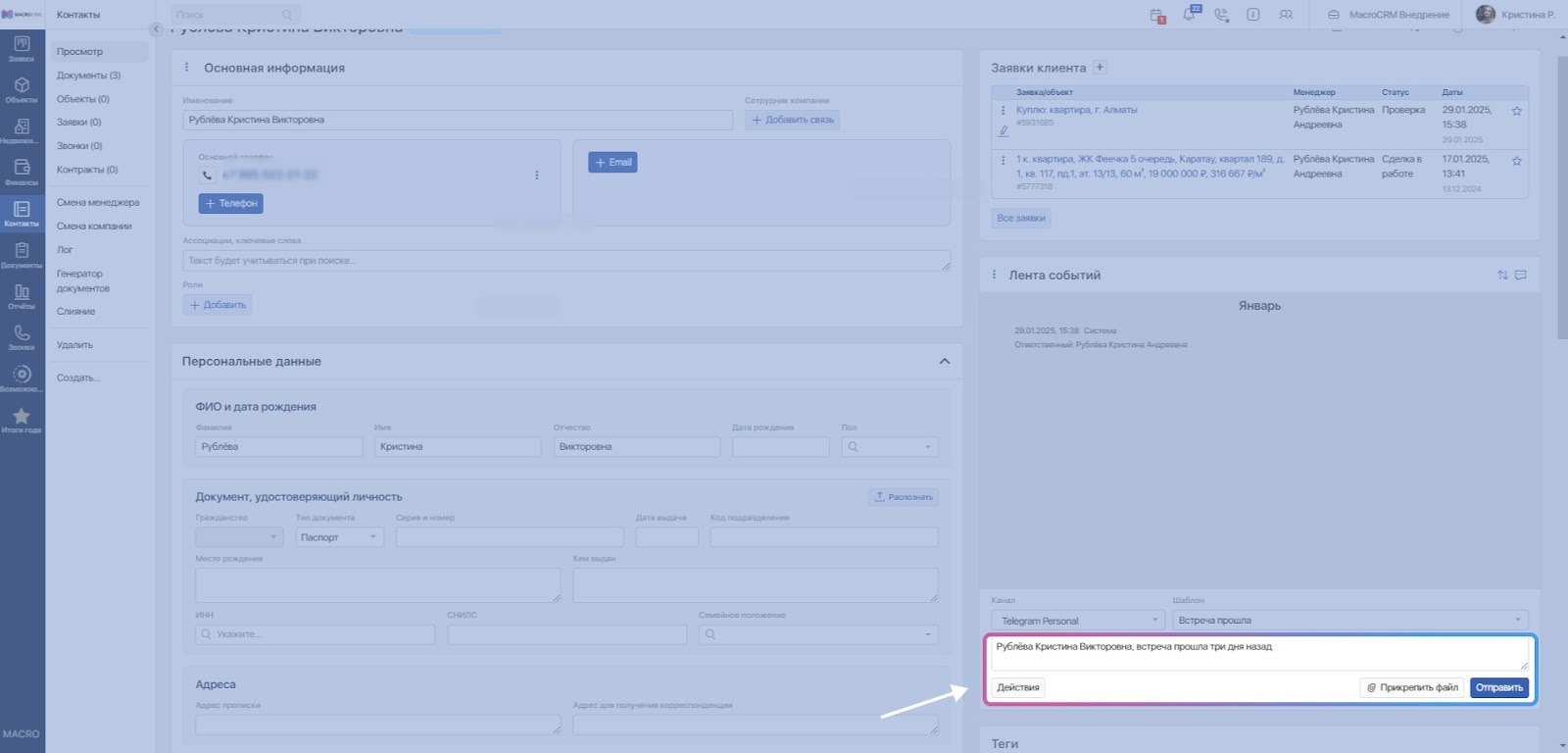Click the notifications bell icon
The width and height of the screenshot is (1568, 753).
(x=1190, y=15)
